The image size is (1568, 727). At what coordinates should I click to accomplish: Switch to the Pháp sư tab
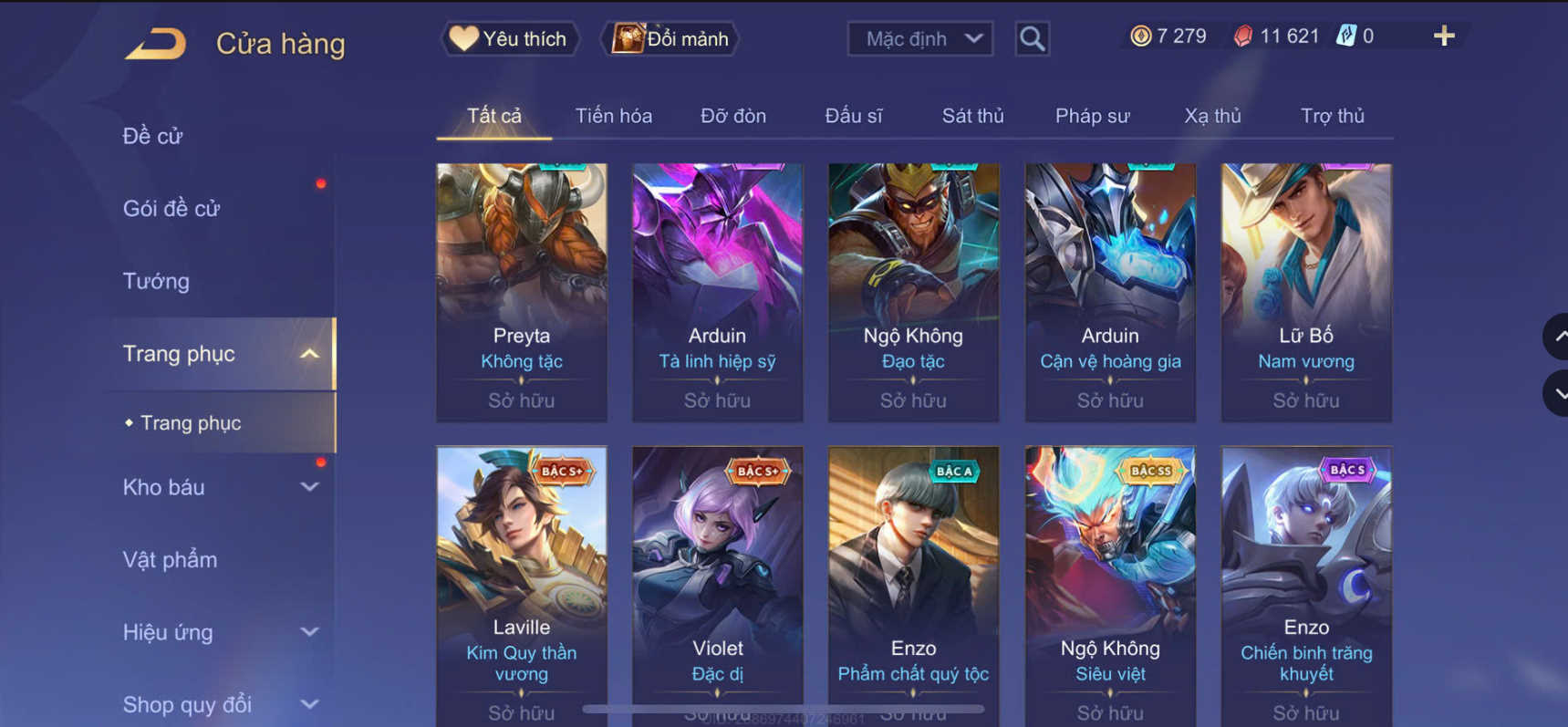pyautogui.click(x=1092, y=116)
